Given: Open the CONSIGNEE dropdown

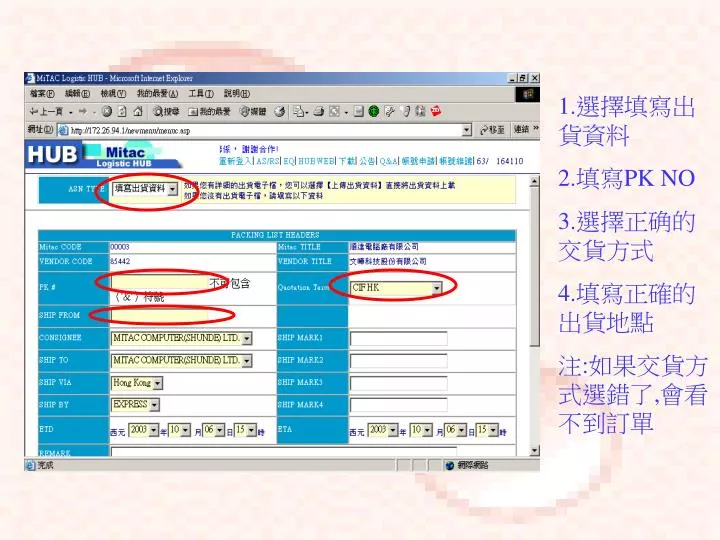Looking at the screenshot, I should click(x=181, y=338).
